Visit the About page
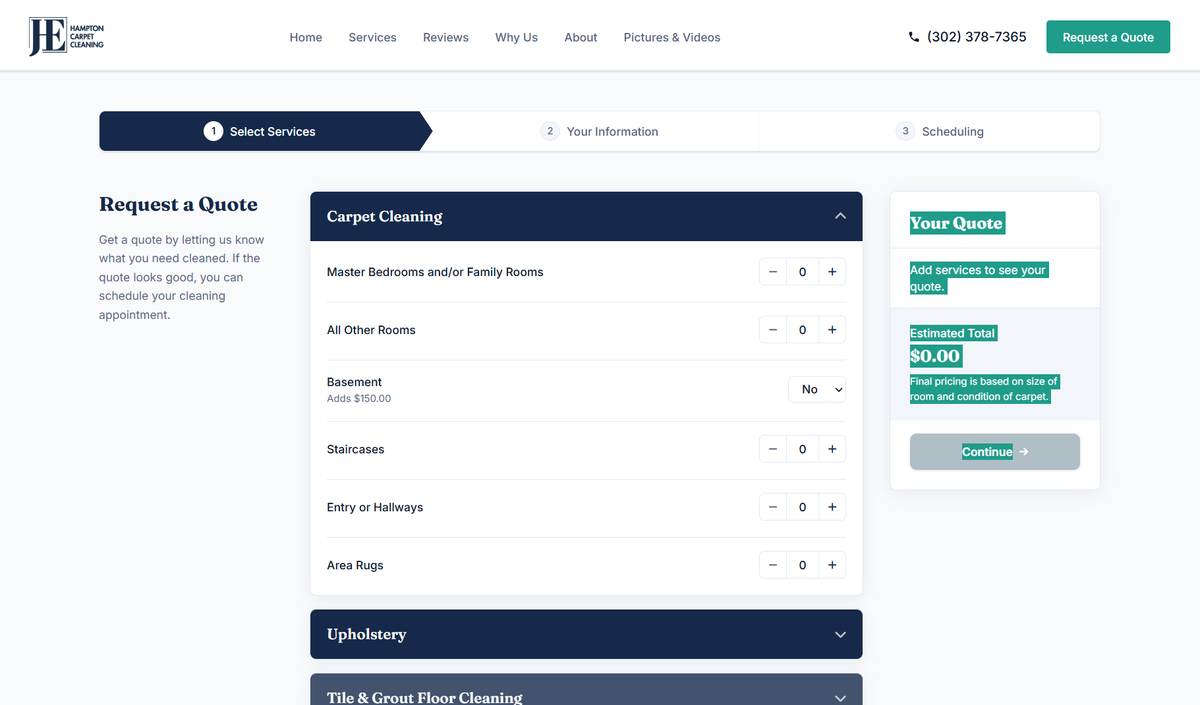This screenshot has height=705, width=1200. click(x=581, y=37)
